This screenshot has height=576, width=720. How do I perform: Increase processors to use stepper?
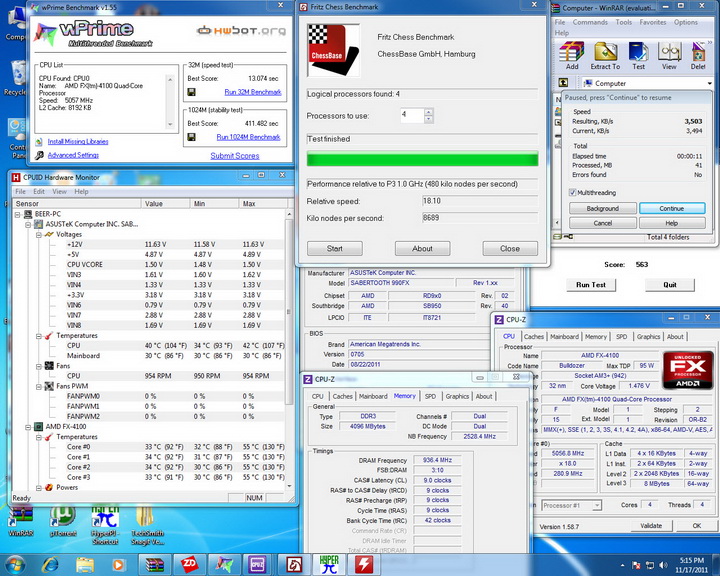click(428, 112)
